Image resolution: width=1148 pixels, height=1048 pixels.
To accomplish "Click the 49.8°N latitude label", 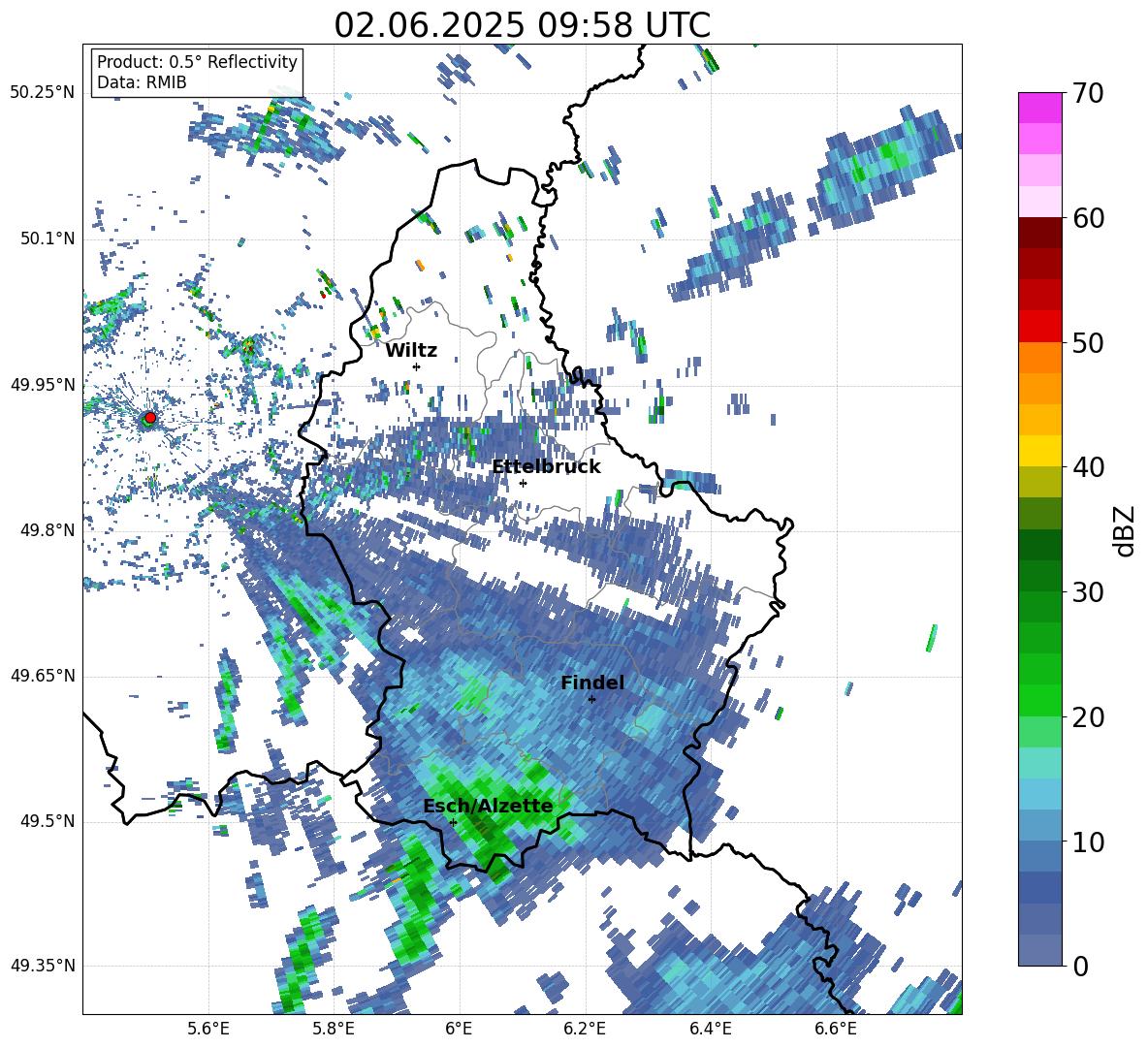I will 47,530.
